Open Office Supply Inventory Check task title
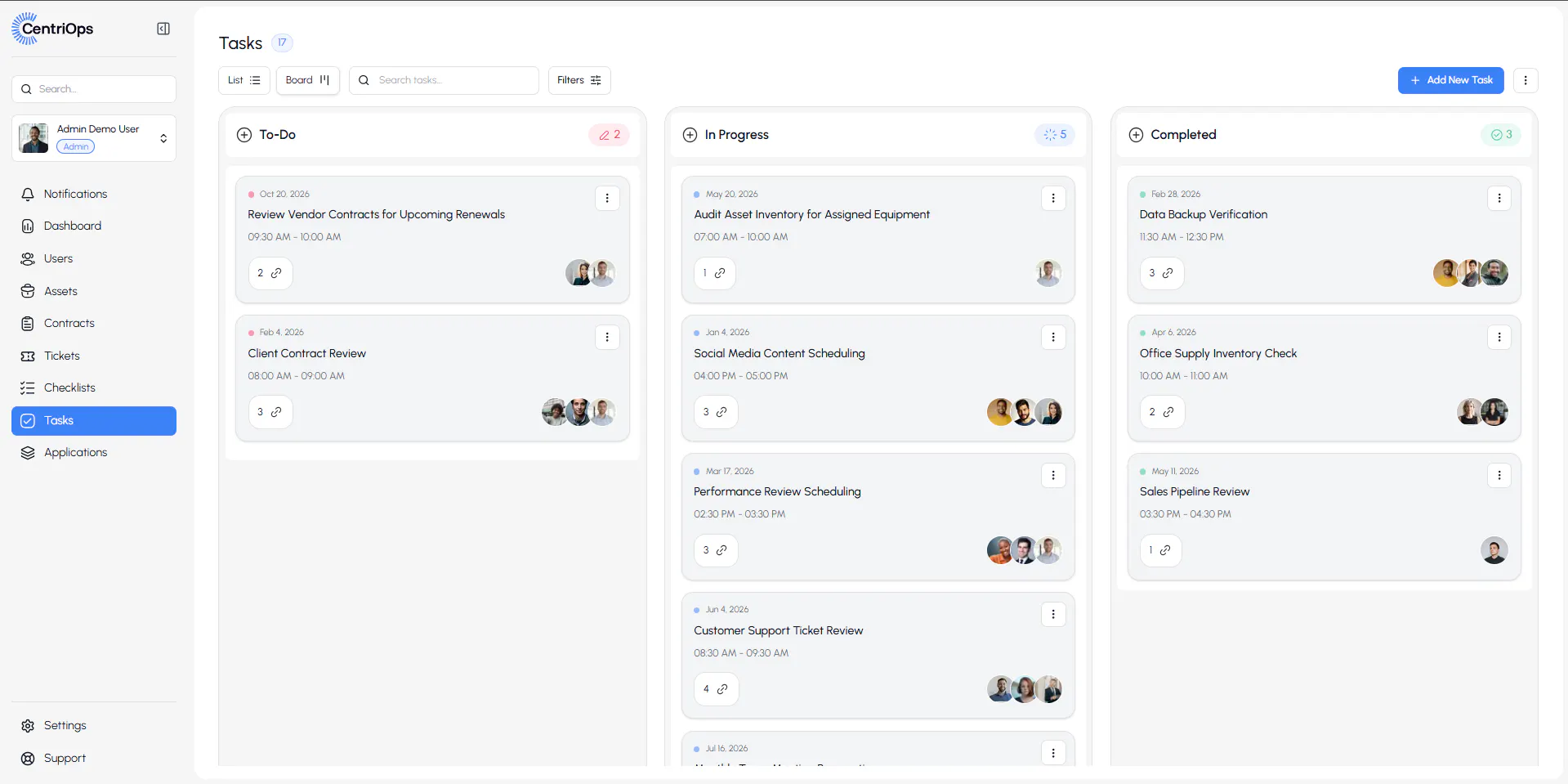Image resolution: width=1568 pixels, height=784 pixels. pyautogui.click(x=1218, y=353)
